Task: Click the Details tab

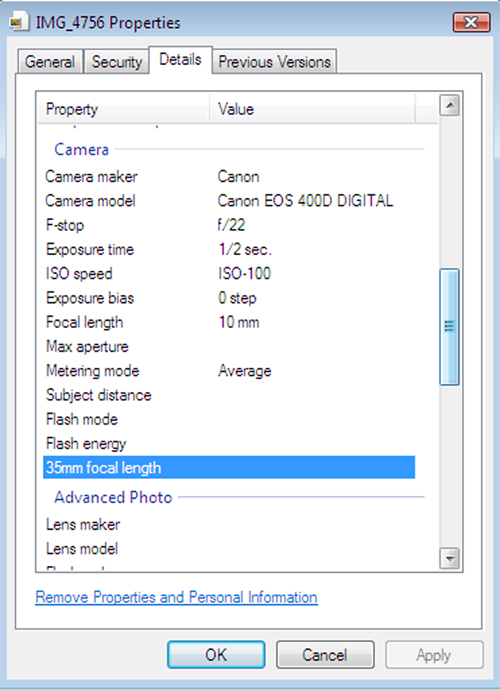Action: tap(180, 59)
